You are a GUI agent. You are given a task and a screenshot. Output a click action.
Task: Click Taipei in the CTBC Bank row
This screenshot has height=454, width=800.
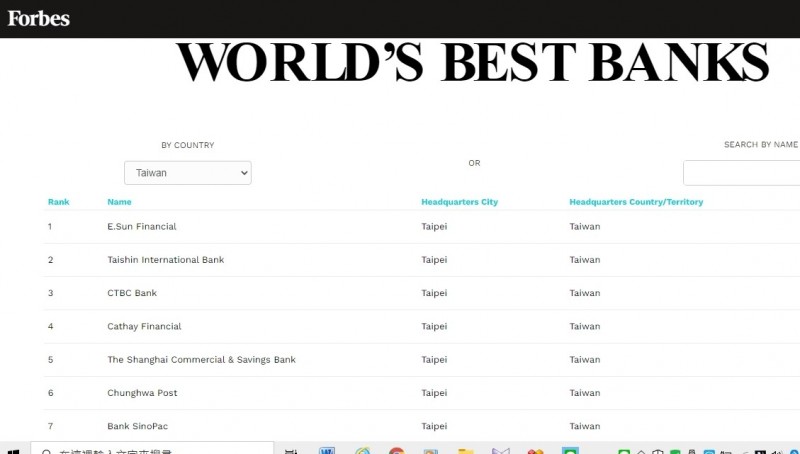434,293
